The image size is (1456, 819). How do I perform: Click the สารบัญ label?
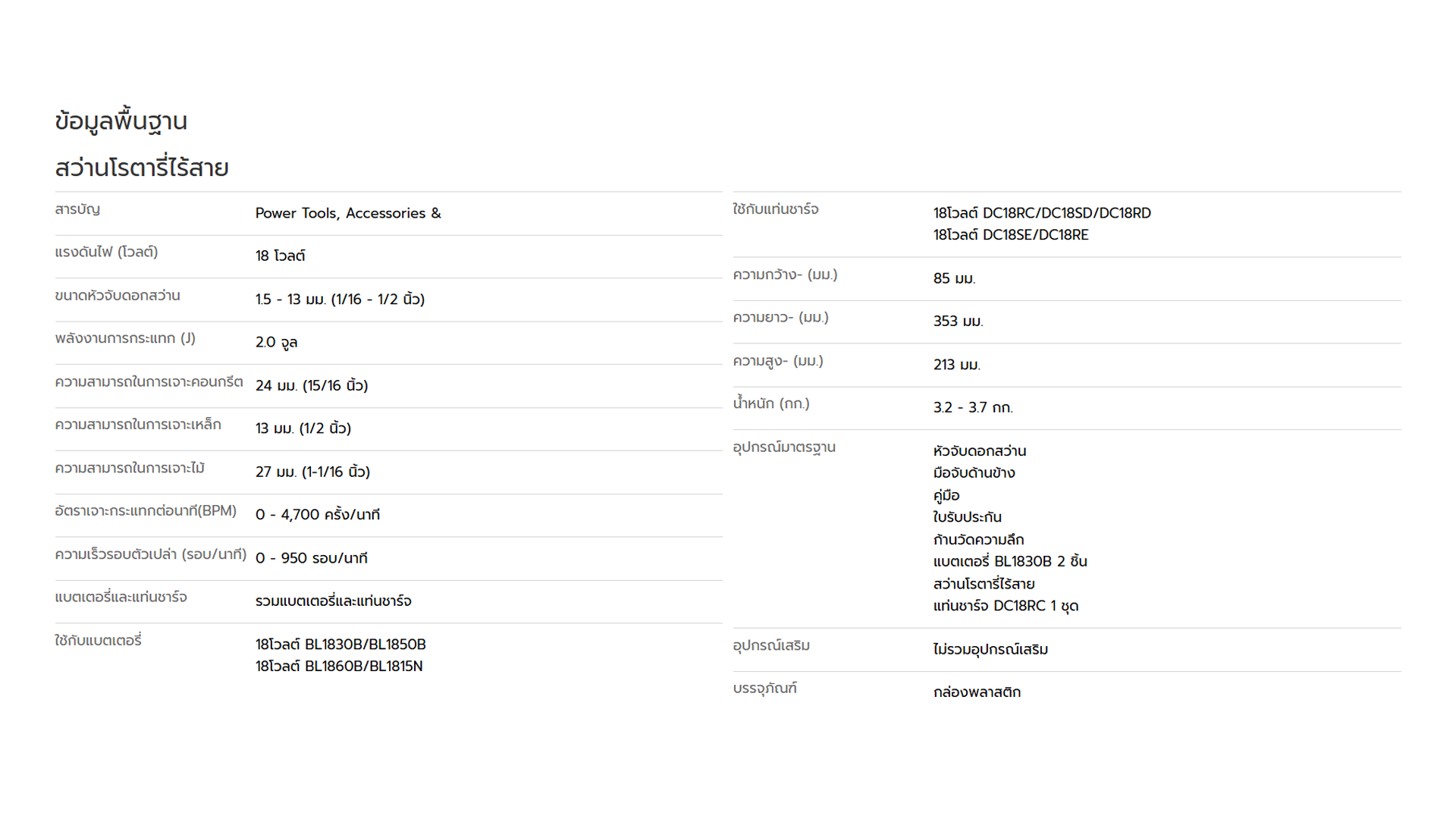click(77, 209)
